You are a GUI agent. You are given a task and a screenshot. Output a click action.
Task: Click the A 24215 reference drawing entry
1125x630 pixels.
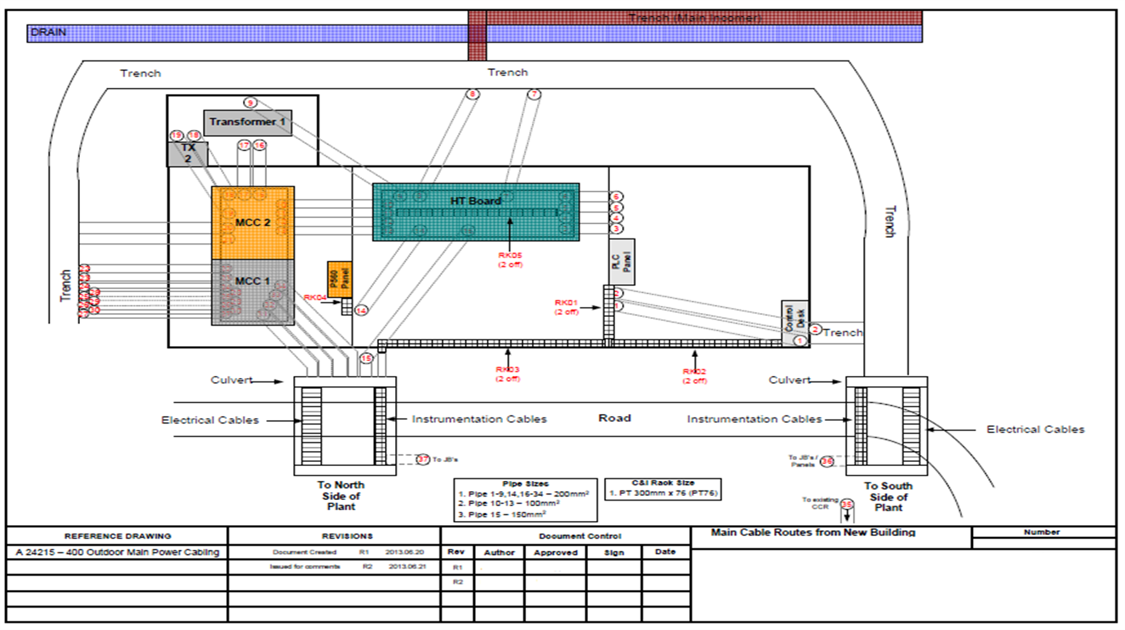(117, 552)
